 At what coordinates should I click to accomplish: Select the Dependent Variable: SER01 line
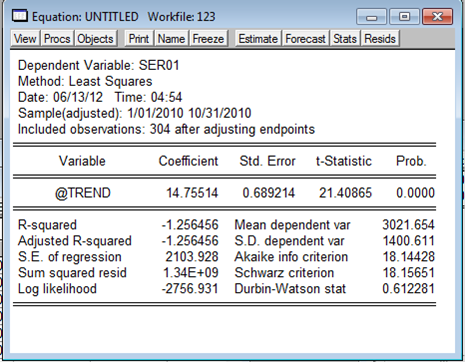coord(99,65)
